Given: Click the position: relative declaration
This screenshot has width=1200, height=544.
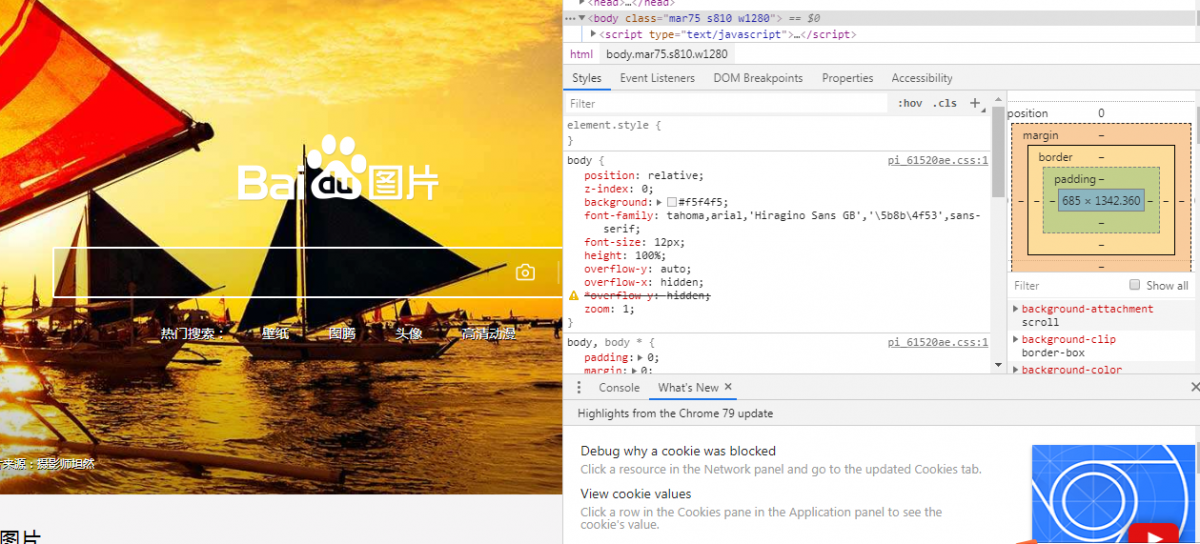Looking at the screenshot, I should coord(644,175).
